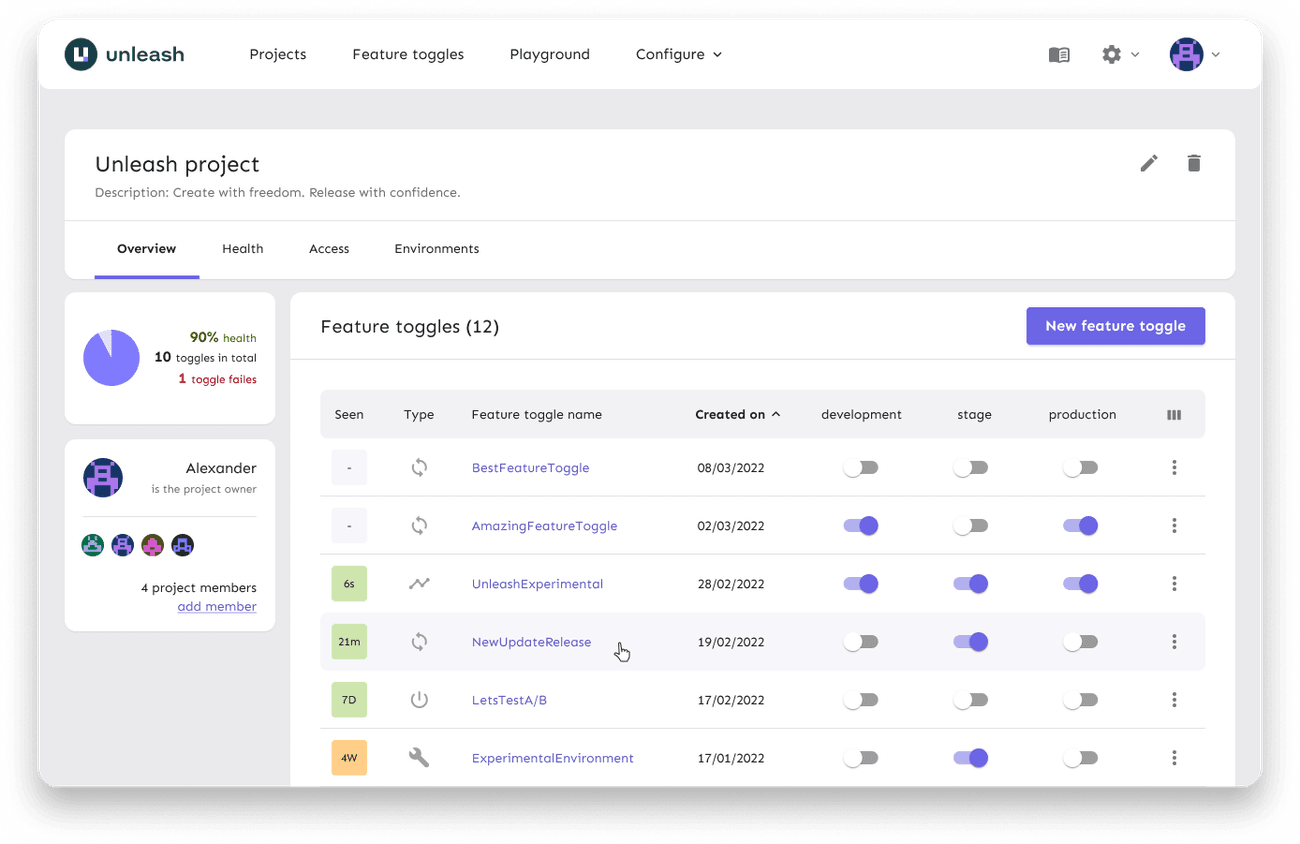Open column visibility icon in table header
Image resolution: width=1300 pixels, height=844 pixels.
point(1174,415)
